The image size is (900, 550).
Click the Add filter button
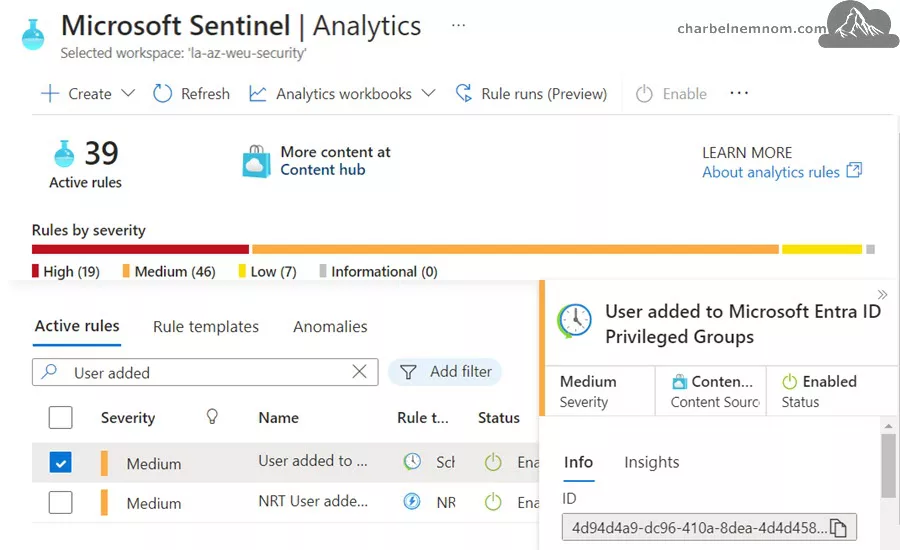click(x=445, y=372)
